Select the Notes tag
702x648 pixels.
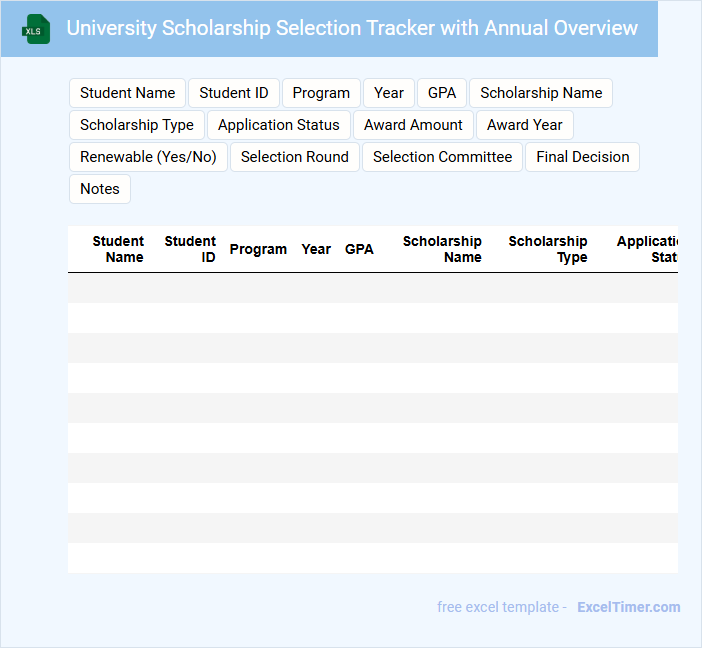(100, 189)
